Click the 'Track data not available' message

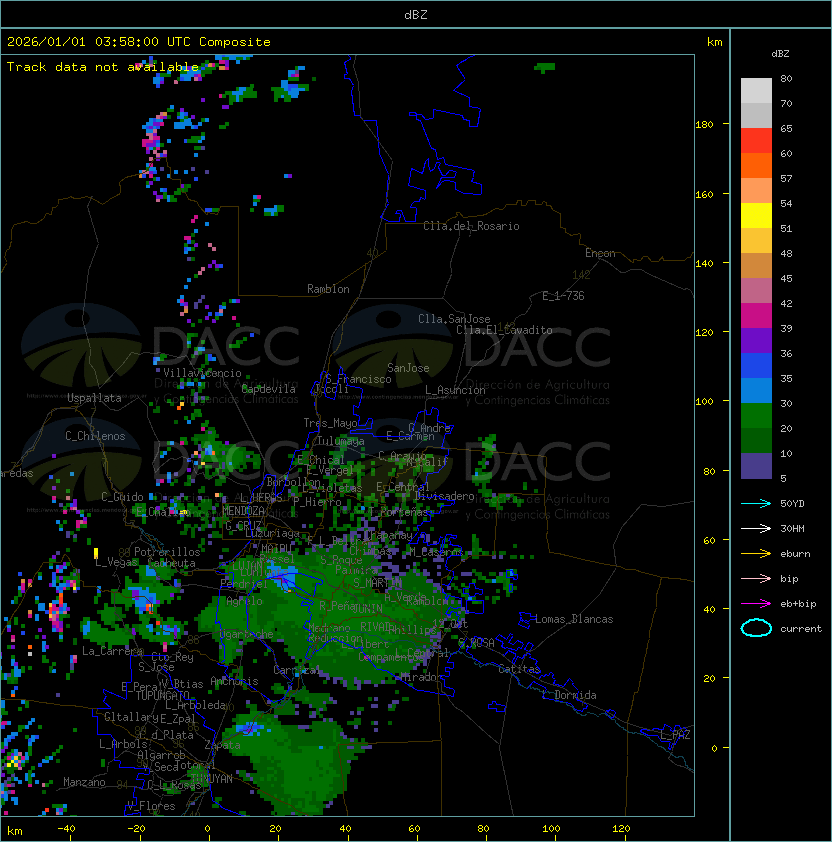click(103, 67)
